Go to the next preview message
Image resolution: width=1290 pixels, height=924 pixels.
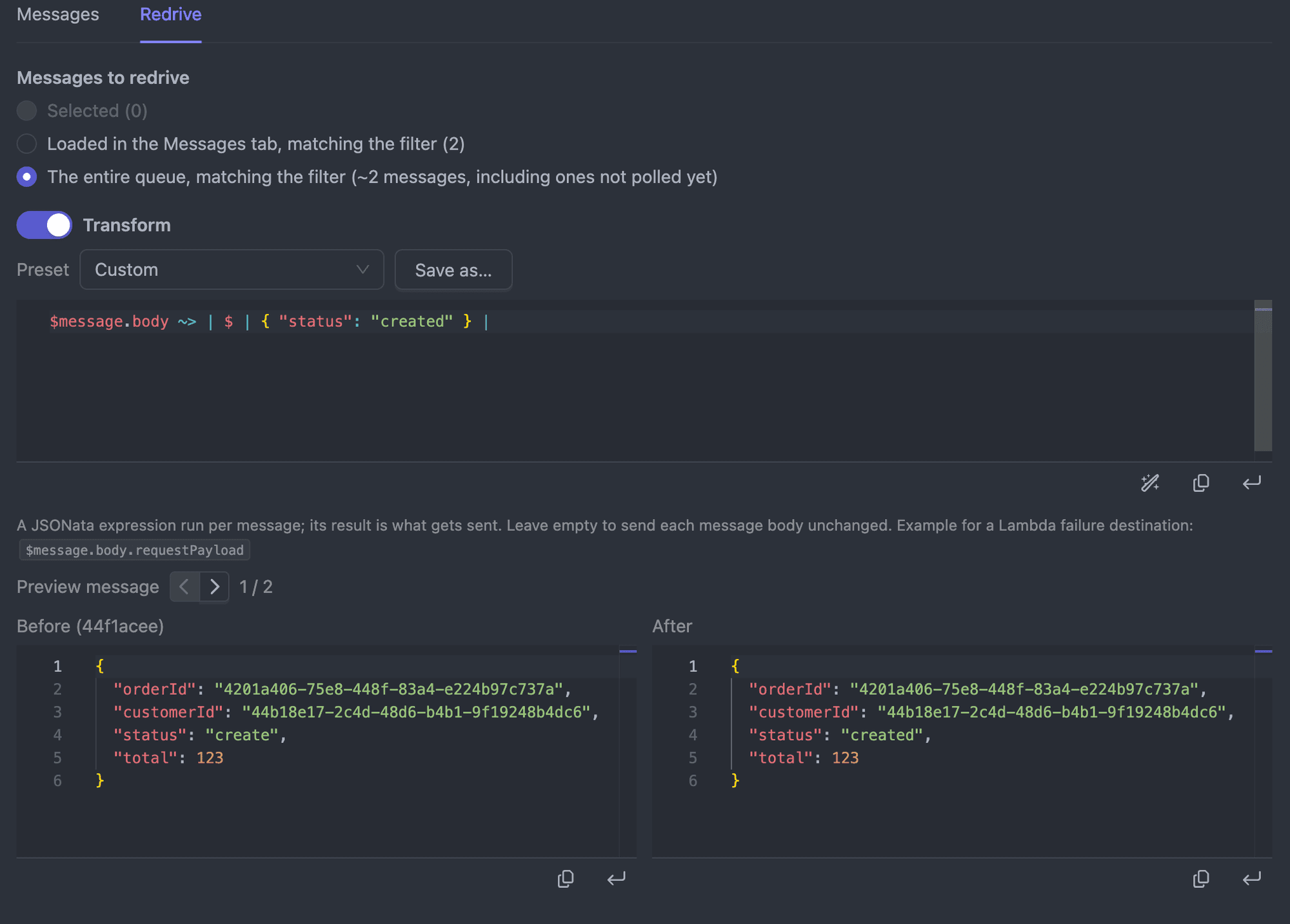point(214,587)
